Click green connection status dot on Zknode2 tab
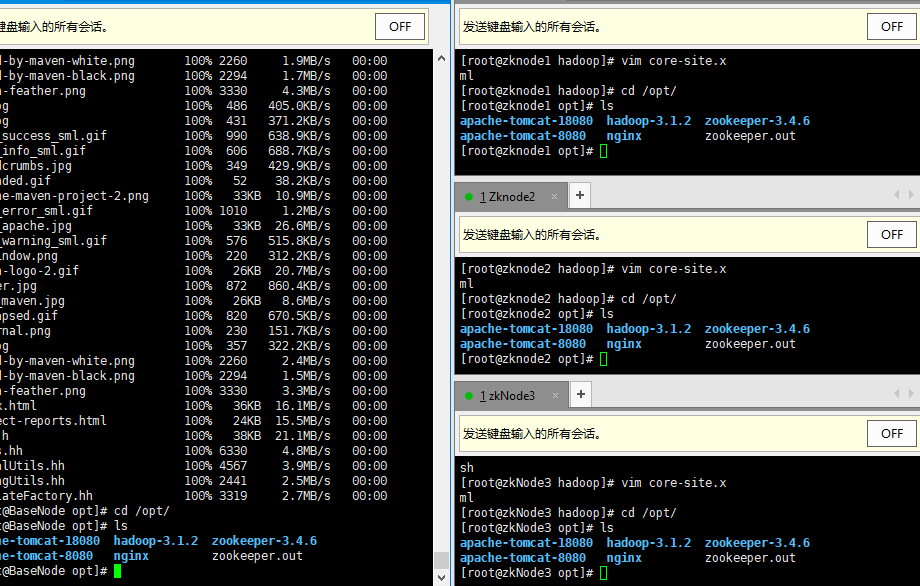The height and width of the screenshot is (586, 920). (469, 197)
